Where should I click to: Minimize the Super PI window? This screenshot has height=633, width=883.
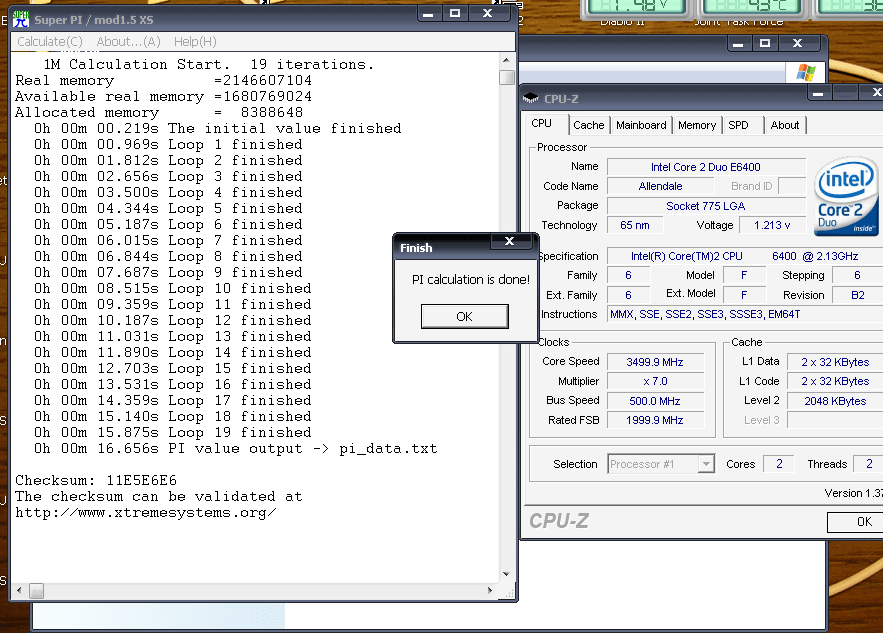pyautogui.click(x=429, y=14)
